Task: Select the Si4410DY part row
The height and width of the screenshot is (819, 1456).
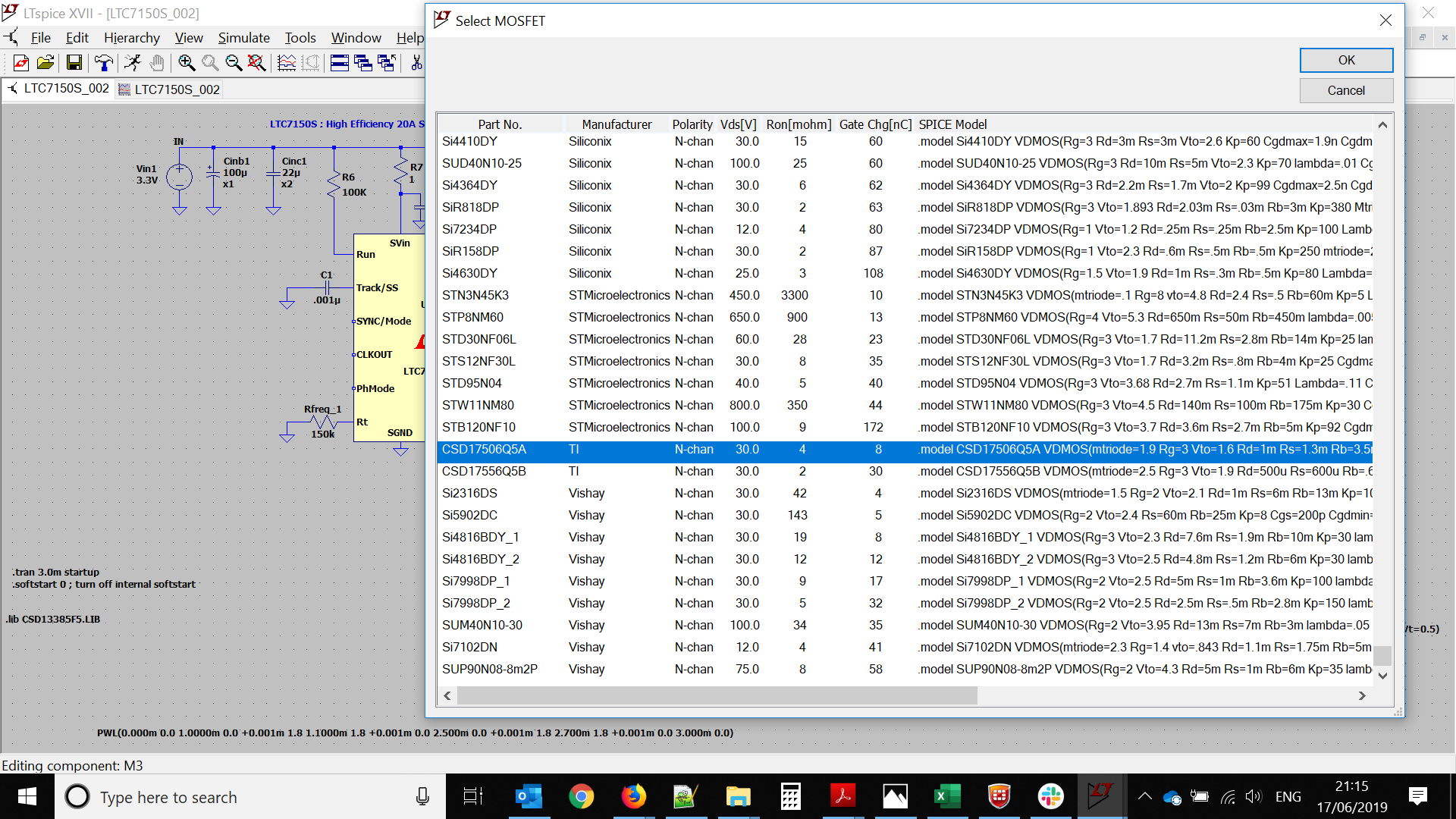Action: [x=905, y=142]
